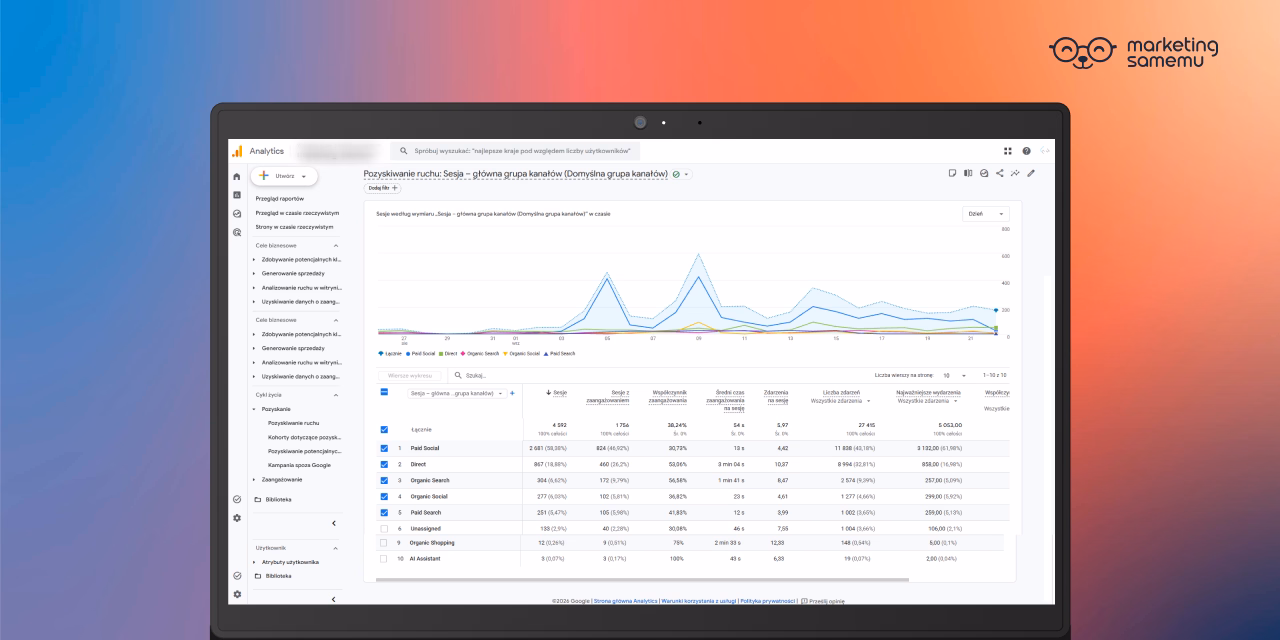Open the Insights sparkline icon
Screen dimensions: 1280x640
[1015, 173]
